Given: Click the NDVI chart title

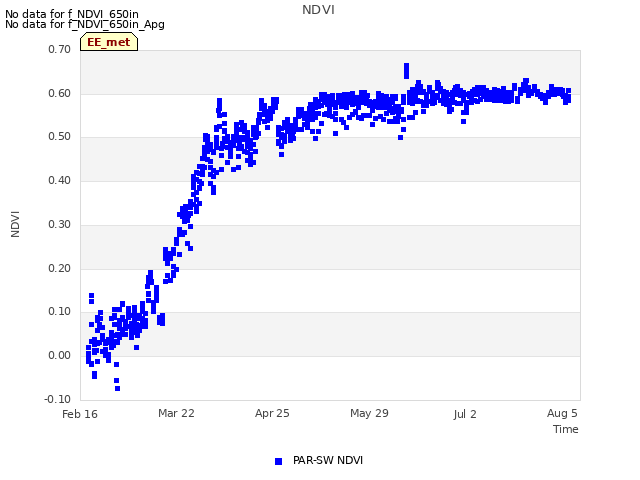Looking at the screenshot, I should coord(318,10).
